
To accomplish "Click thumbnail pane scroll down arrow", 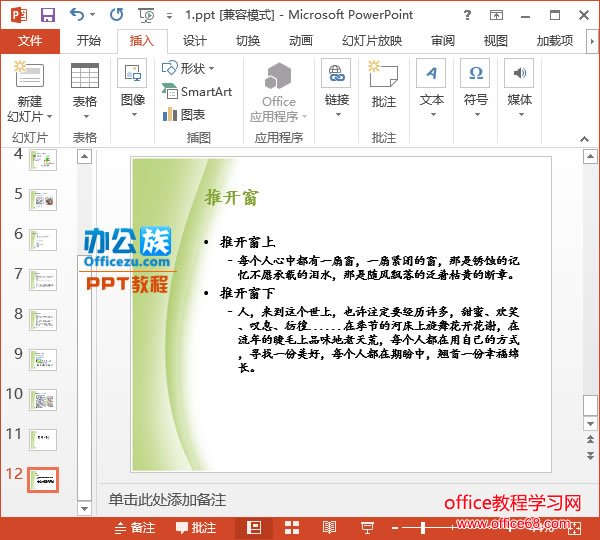I will [85, 509].
